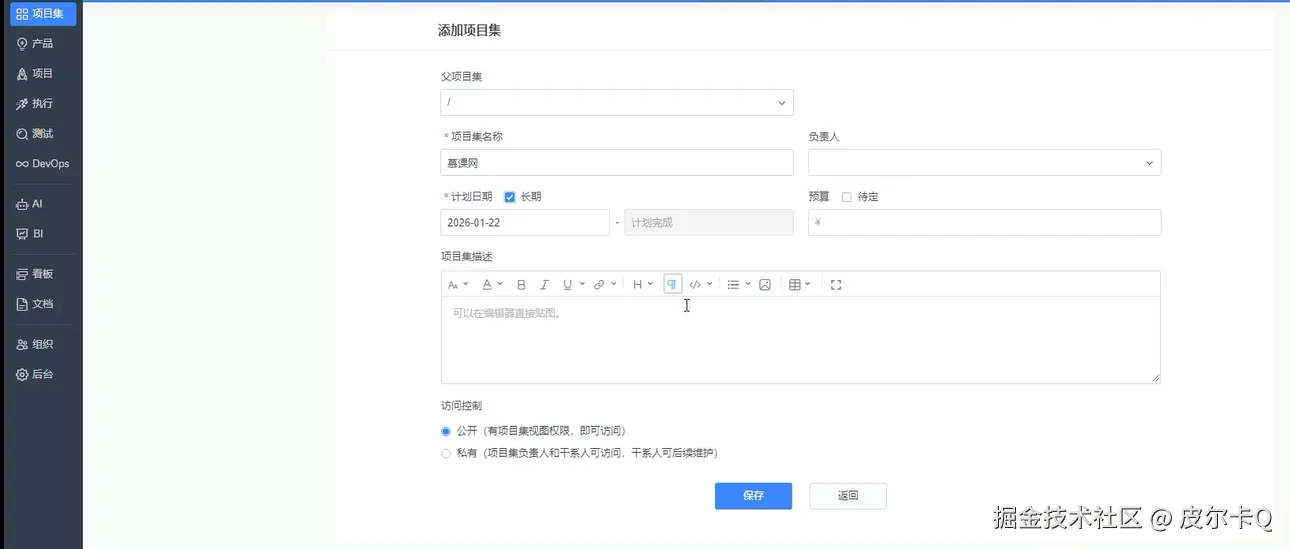This screenshot has height=549, width=1290.
Task: Select the 私有 access radio button
Action: pyautogui.click(x=446, y=453)
